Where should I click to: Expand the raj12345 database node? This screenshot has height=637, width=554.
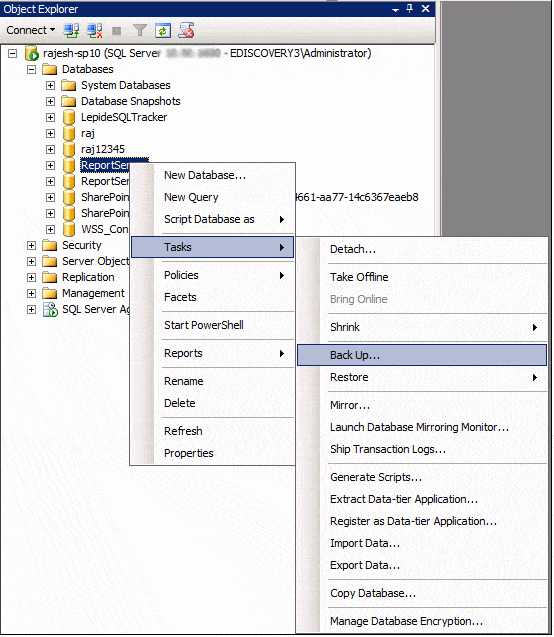click(x=50, y=150)
